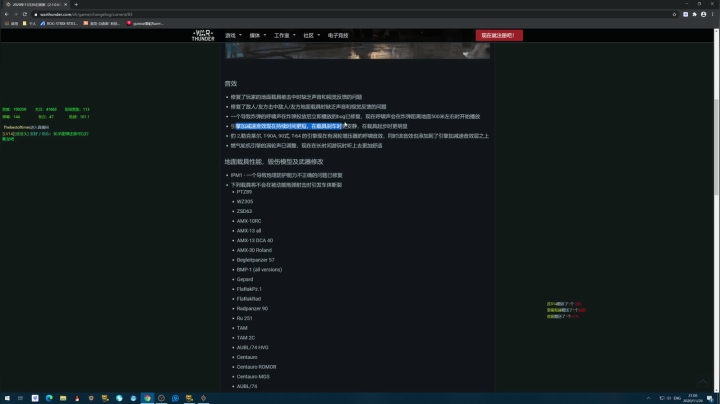720x404 pixels.
Task: Open File Explorer from the taskbar
Action: click(x=63, y=398)
